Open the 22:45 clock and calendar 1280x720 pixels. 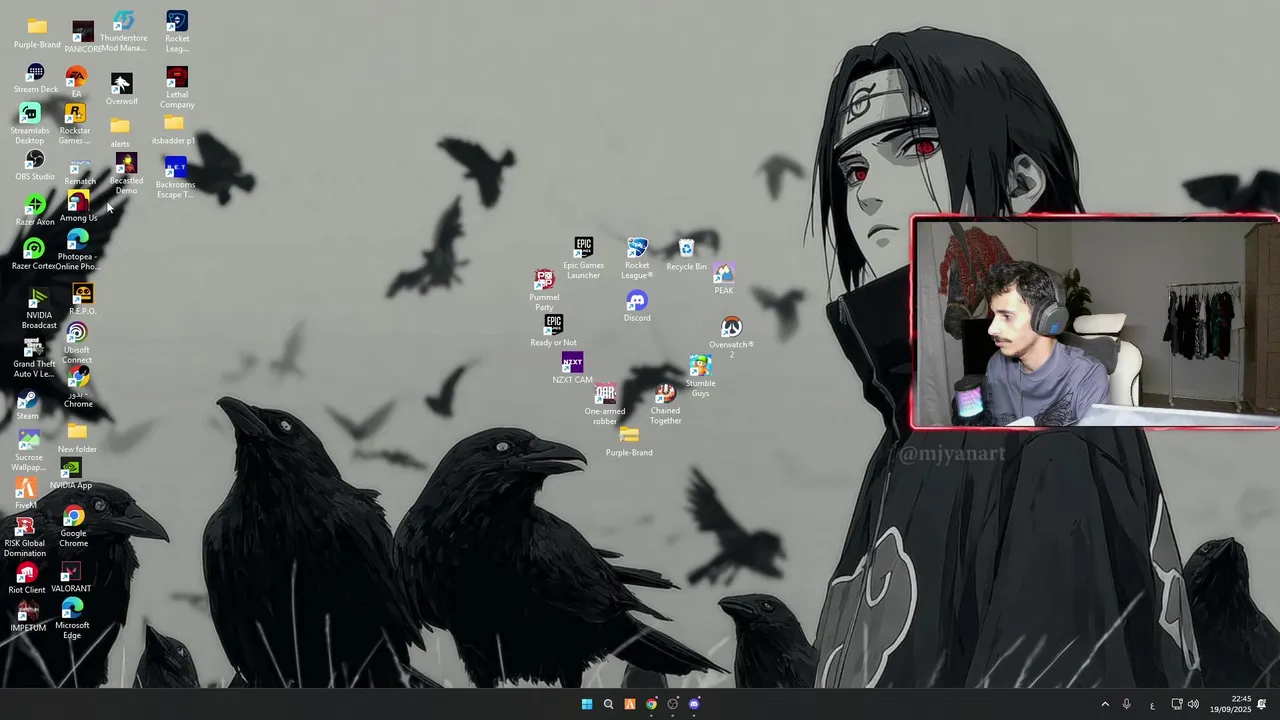coord(1230,704)
